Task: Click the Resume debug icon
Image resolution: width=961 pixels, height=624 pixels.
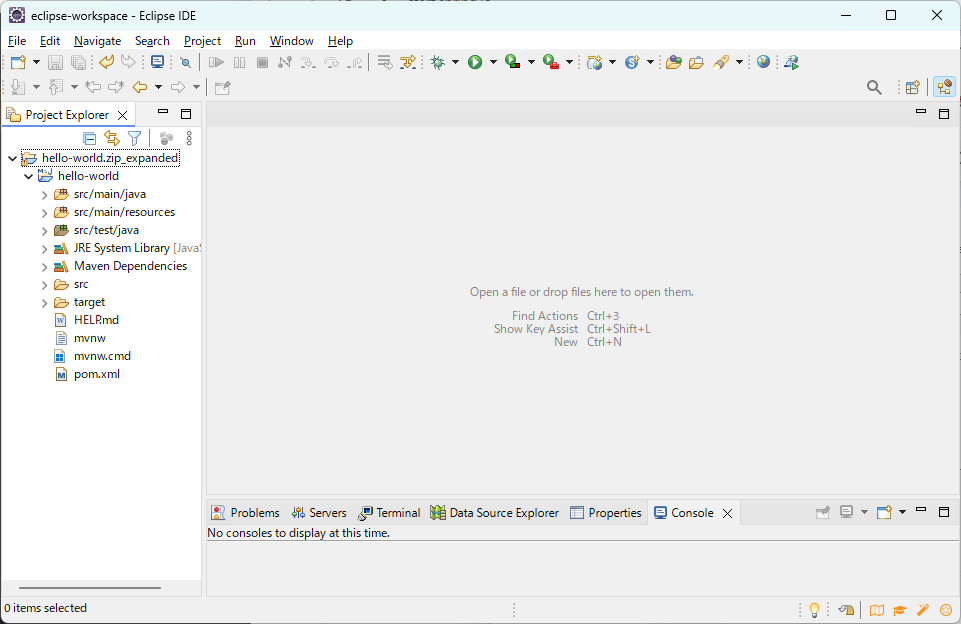Action: pyautogui.click(x=216, y=62)
